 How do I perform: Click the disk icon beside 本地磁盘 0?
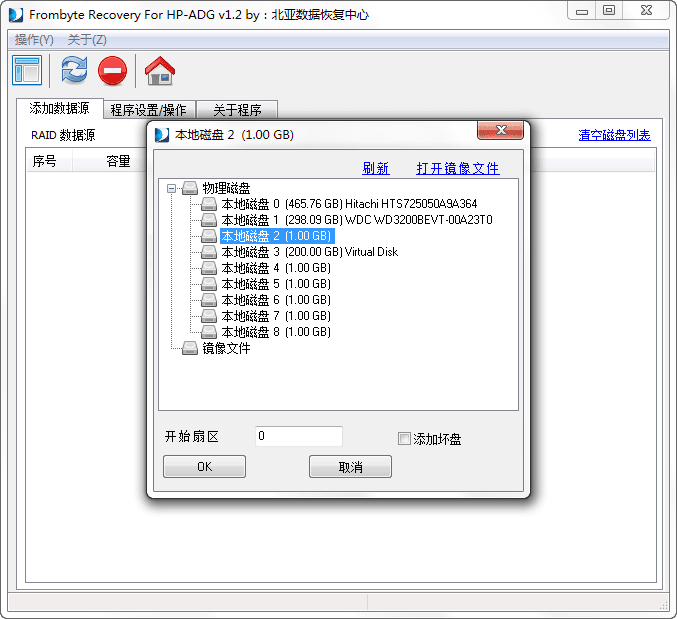pyautogui.click(x=209, y=204)
